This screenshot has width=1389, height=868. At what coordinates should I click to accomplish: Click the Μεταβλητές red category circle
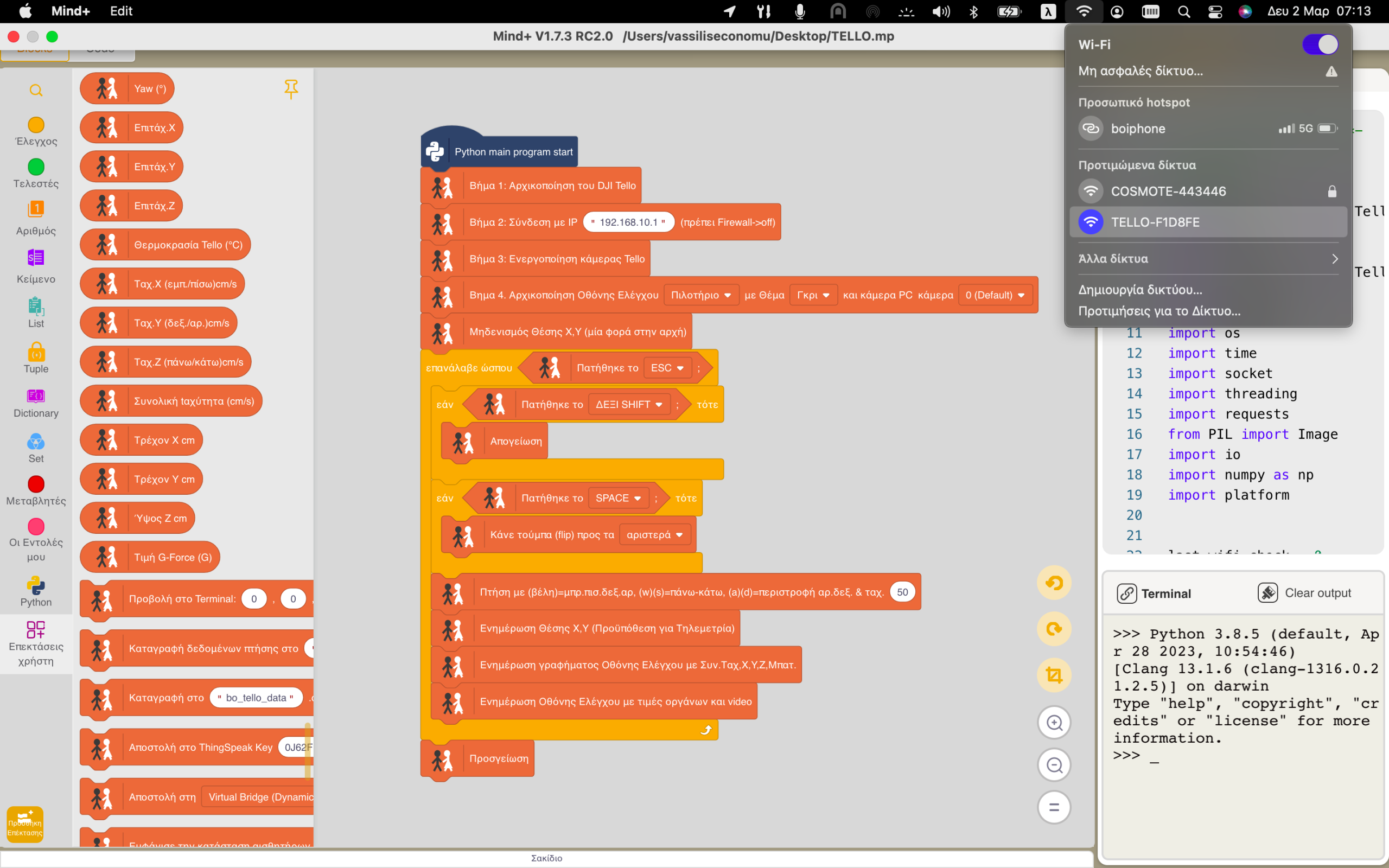click(36, 484)
